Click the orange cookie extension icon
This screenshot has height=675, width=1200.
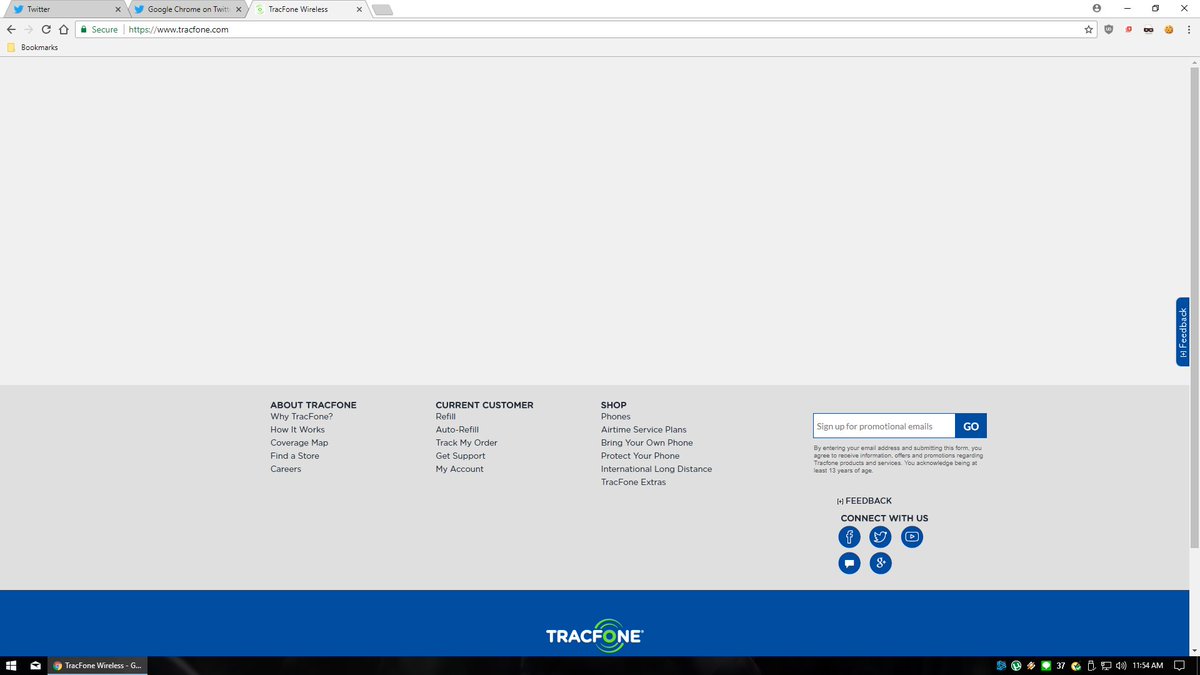click(1168, 30)
